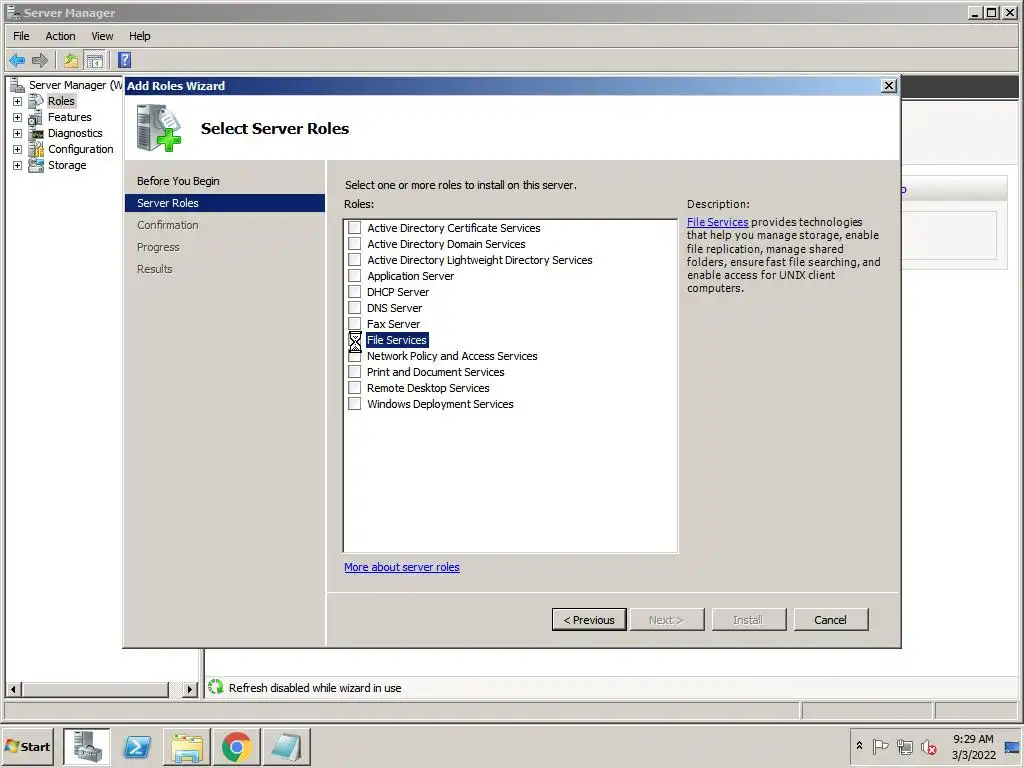Toggle the Show/Hide console tree icon
Image resolution: width=1024 pixels, height=768 pixels.
pos(95,61)
